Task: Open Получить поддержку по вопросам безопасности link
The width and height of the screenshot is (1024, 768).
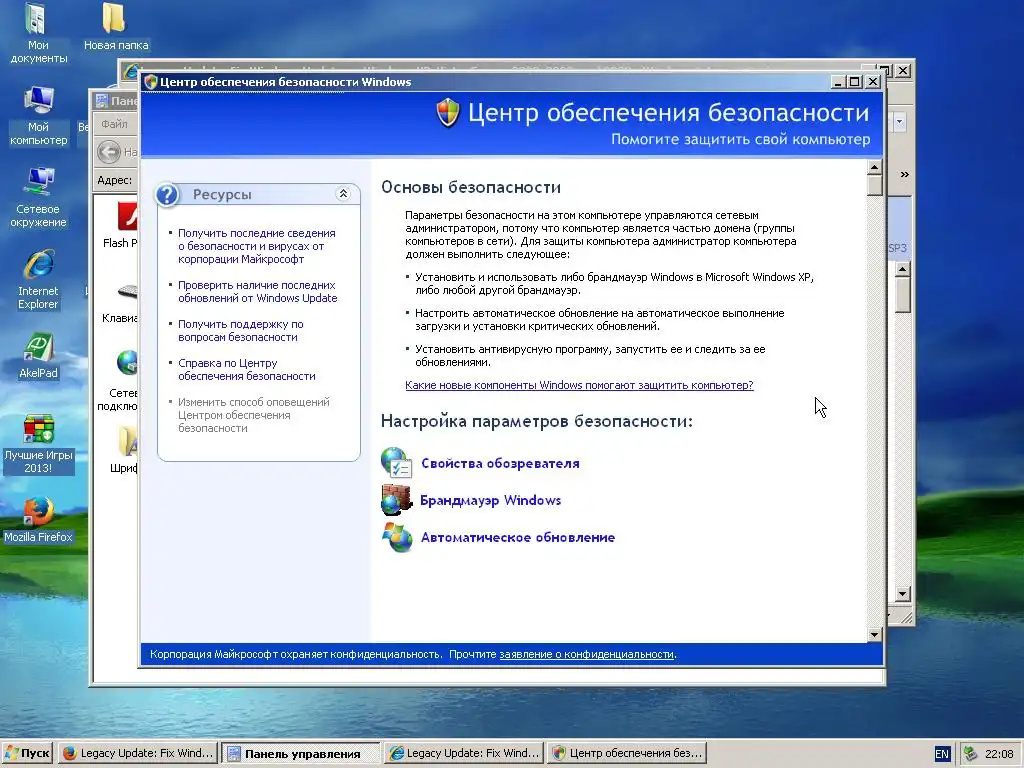Action: point(241,330)
